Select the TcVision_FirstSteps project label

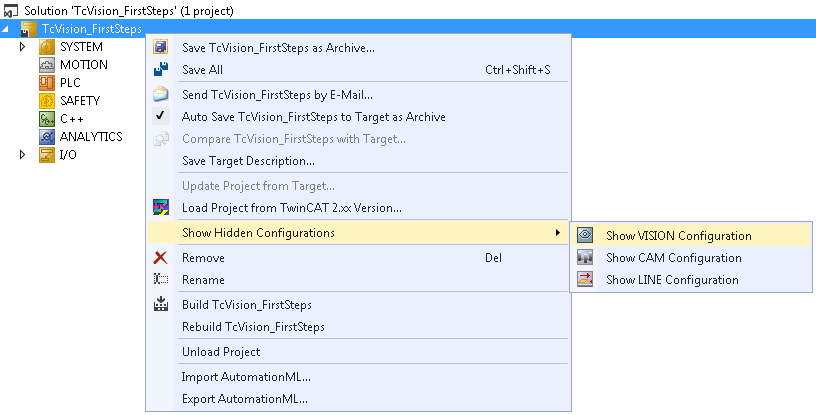92,29
